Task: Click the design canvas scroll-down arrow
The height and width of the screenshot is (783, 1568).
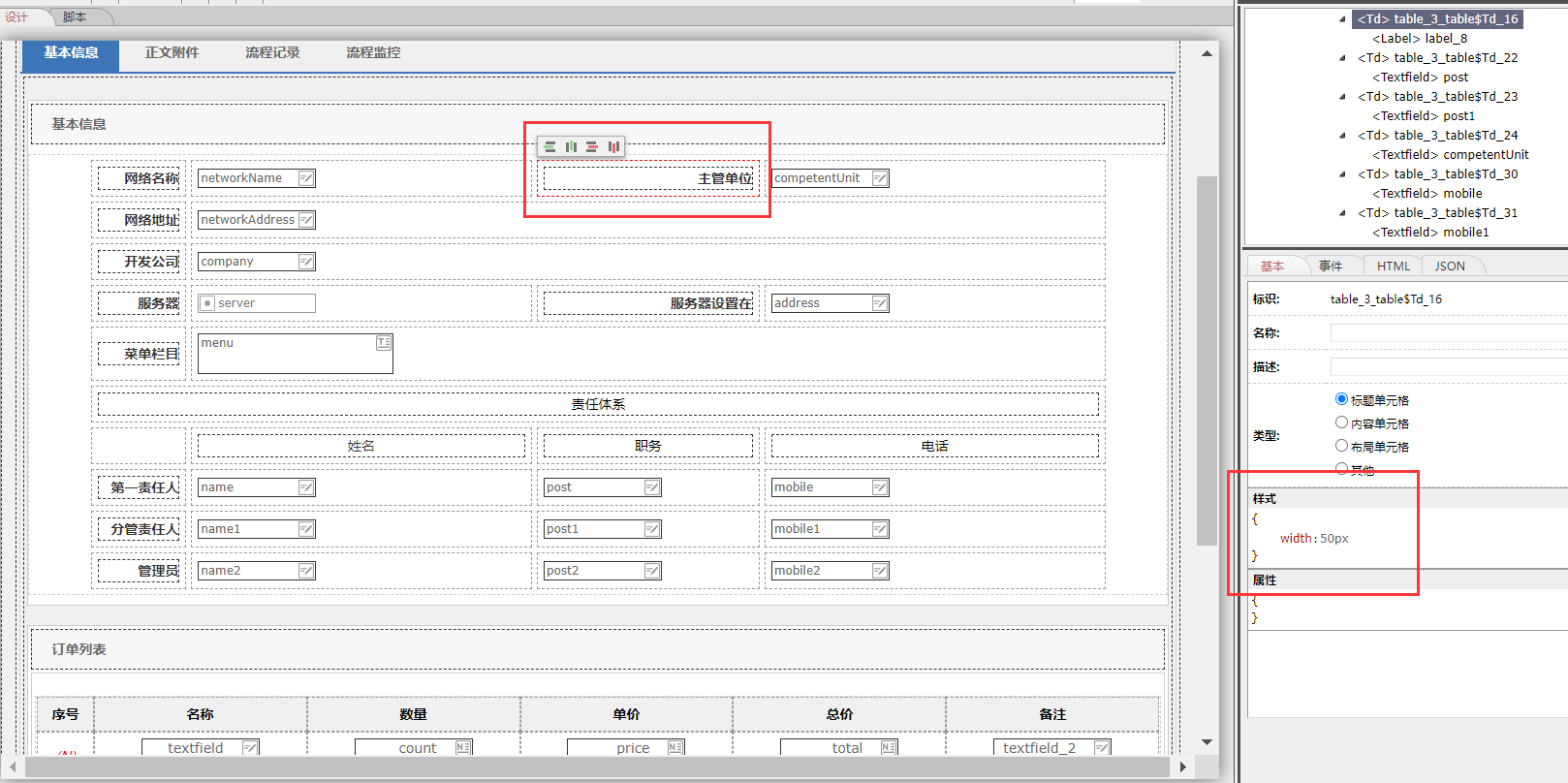Action: pos(1207,742)
